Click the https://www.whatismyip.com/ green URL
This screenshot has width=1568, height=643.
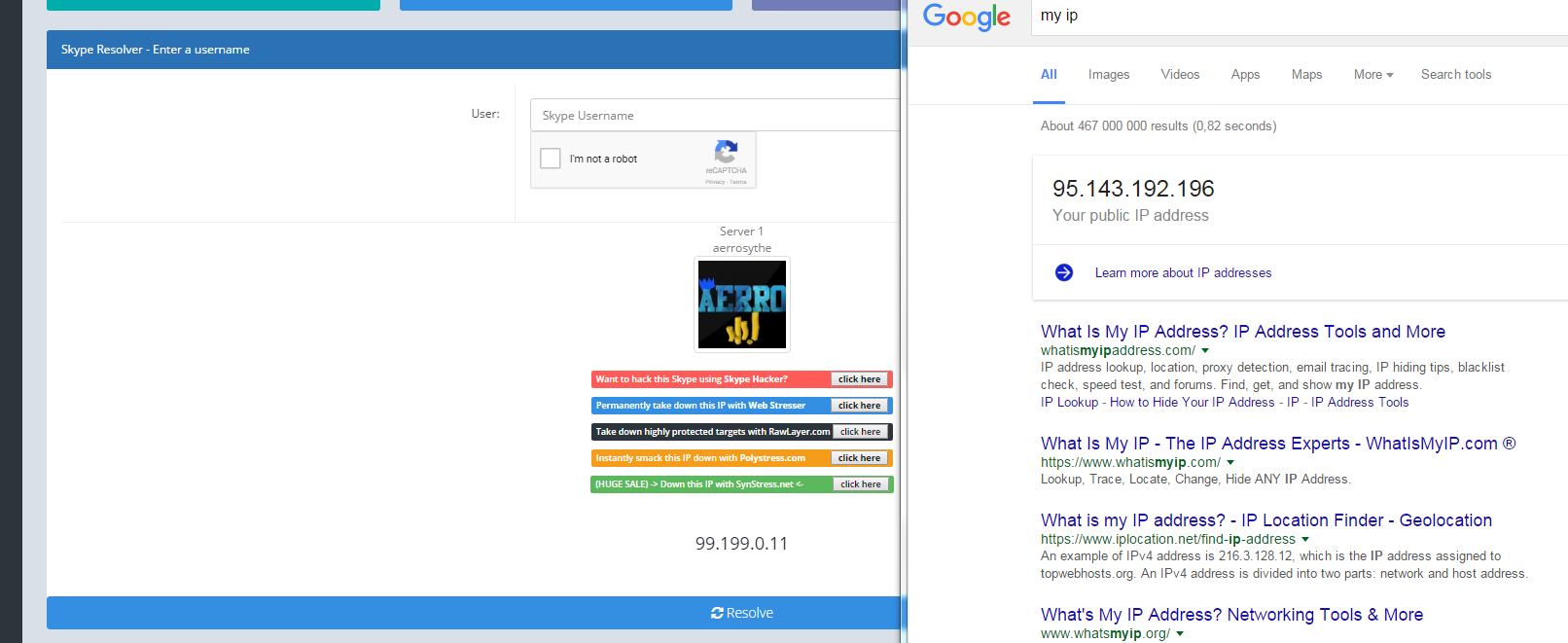point(1130,463)
